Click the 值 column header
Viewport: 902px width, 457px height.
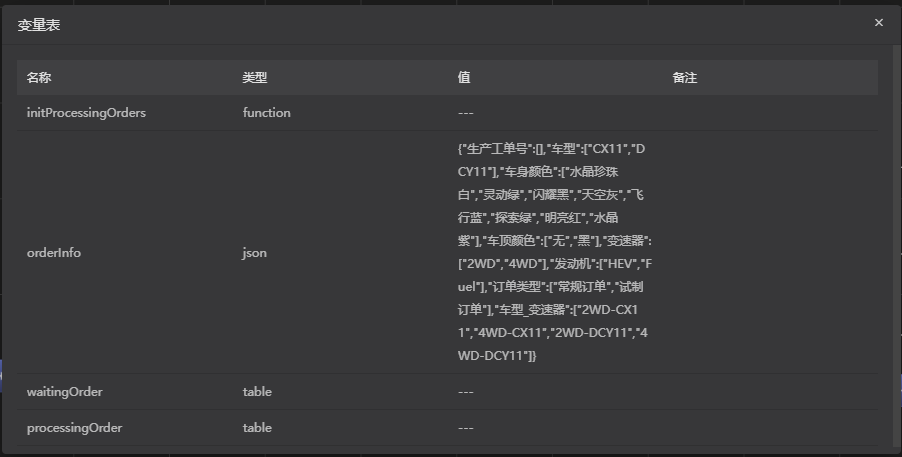[x=464, y=78]
